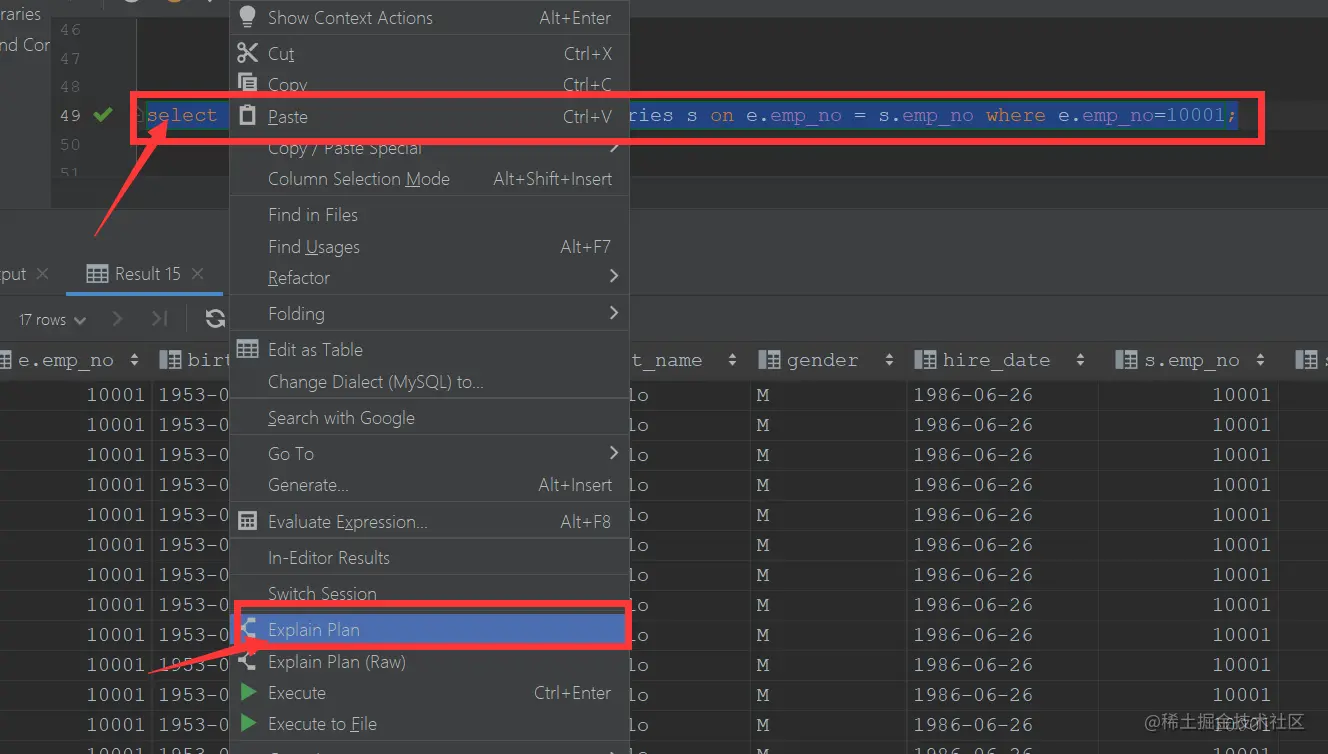Click 10001 in first row e.emp_no cell
This screenshot has height=754, width=1328.
click(115, 394)
